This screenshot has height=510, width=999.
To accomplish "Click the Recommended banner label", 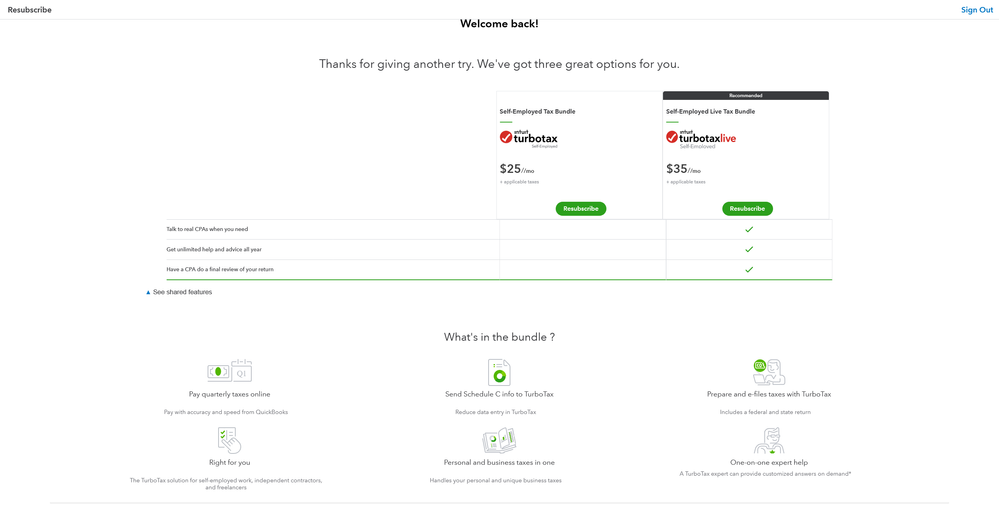I will [x=745, y=95].
